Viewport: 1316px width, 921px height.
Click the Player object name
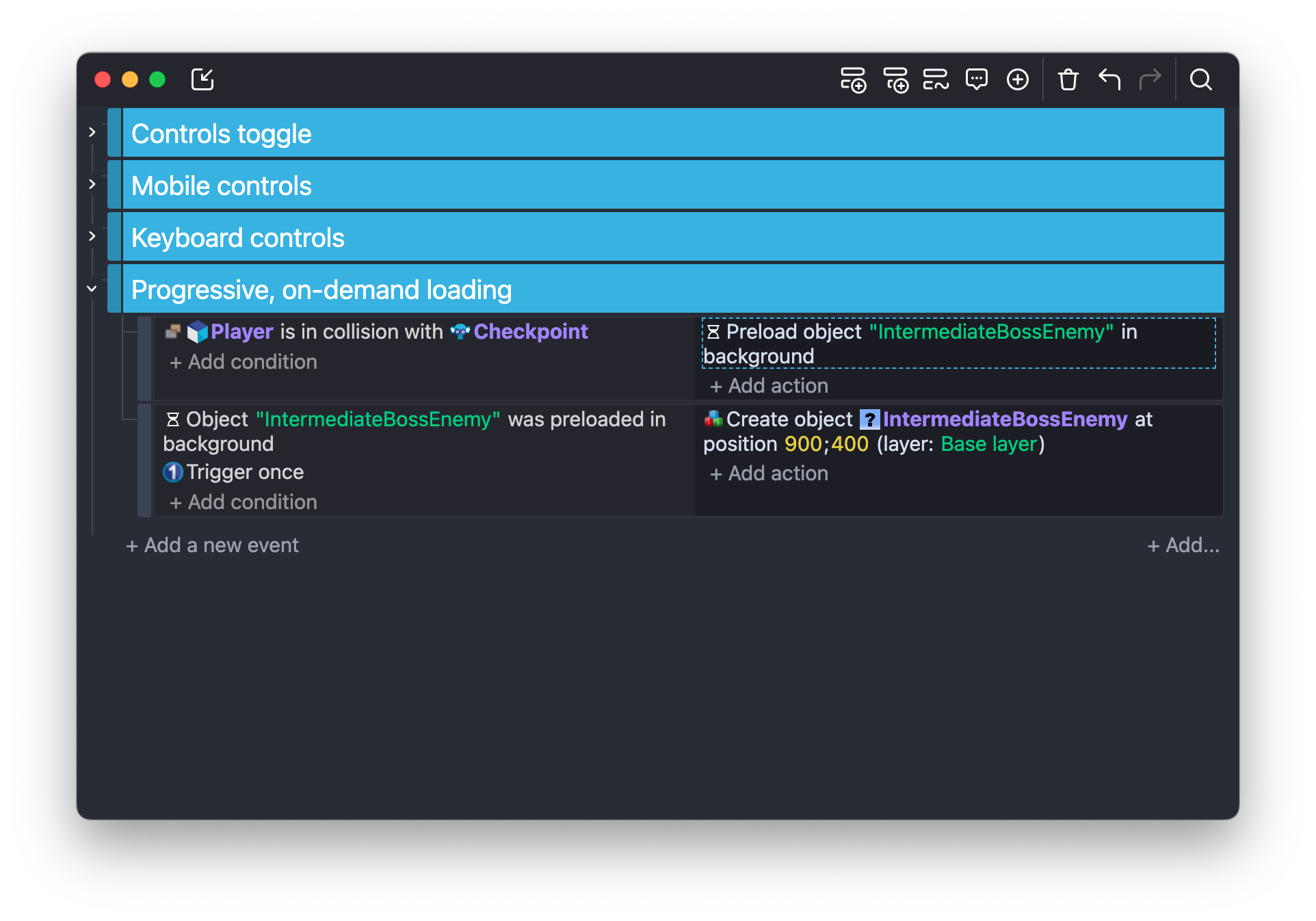[x=241, y=332]
